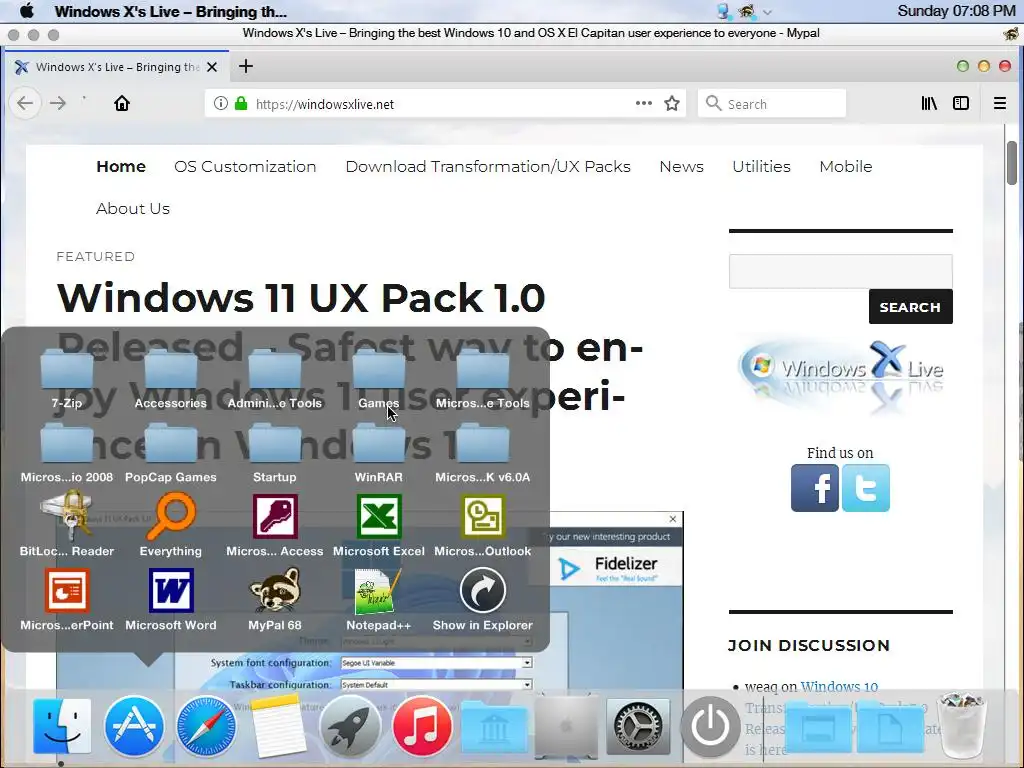Go back to the previous page
Image resolution: width=1024 pixels, height=768 pixels.
(x=25, y=103)
